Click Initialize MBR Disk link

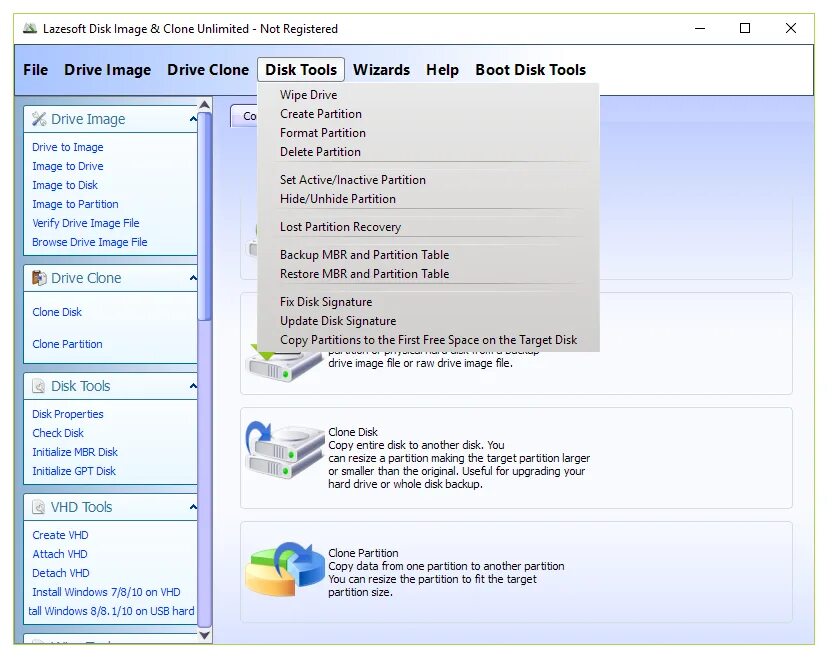click(x=74, y=452)
